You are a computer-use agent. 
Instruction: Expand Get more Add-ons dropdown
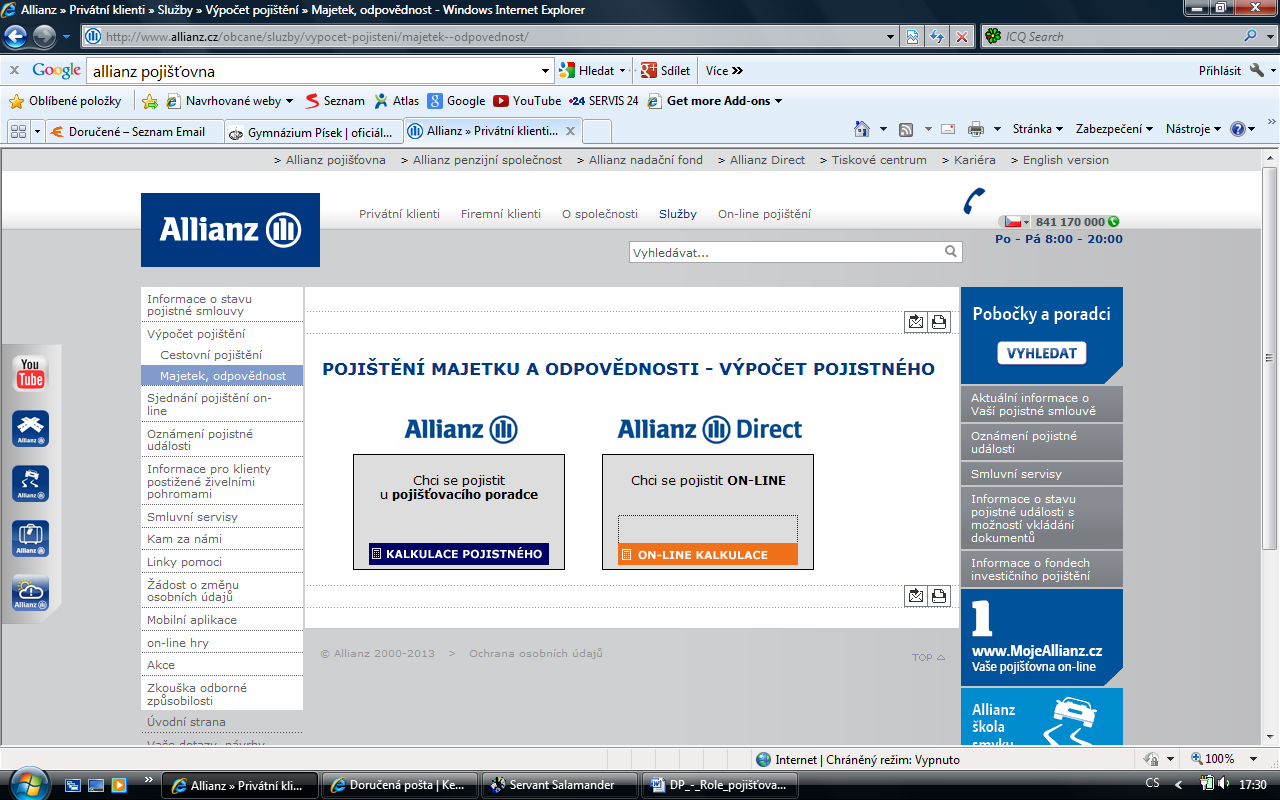tap(778, 101)
